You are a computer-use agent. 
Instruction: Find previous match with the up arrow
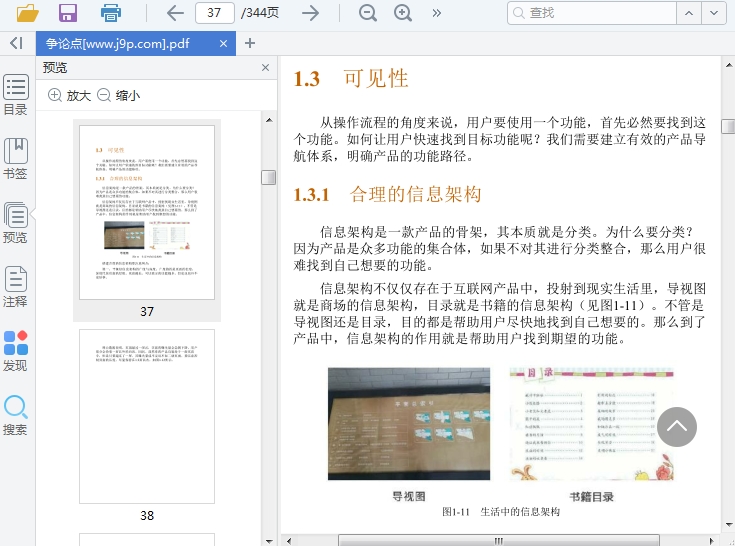689,13
